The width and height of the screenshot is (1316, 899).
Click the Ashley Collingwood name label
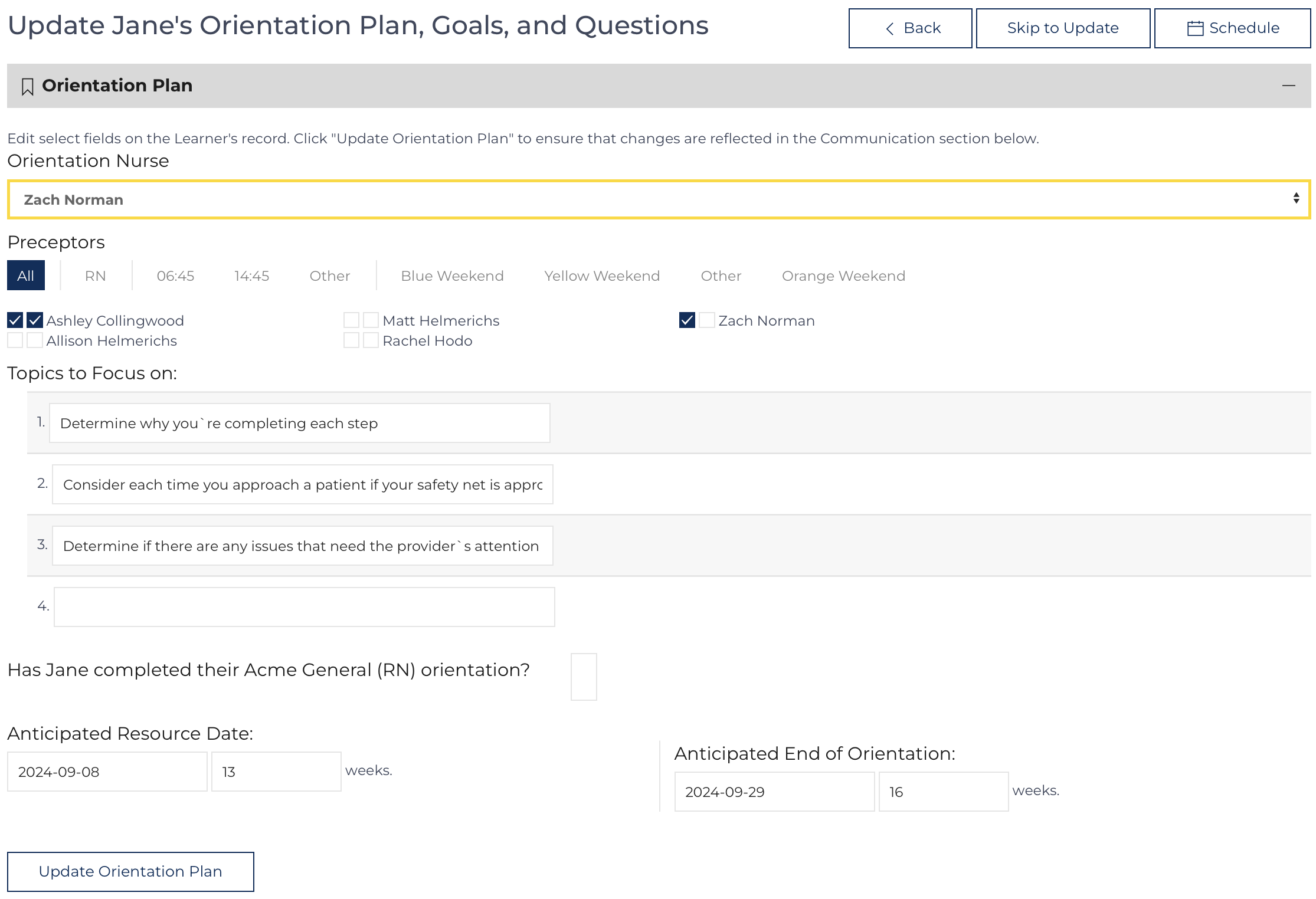coord(116,321)
